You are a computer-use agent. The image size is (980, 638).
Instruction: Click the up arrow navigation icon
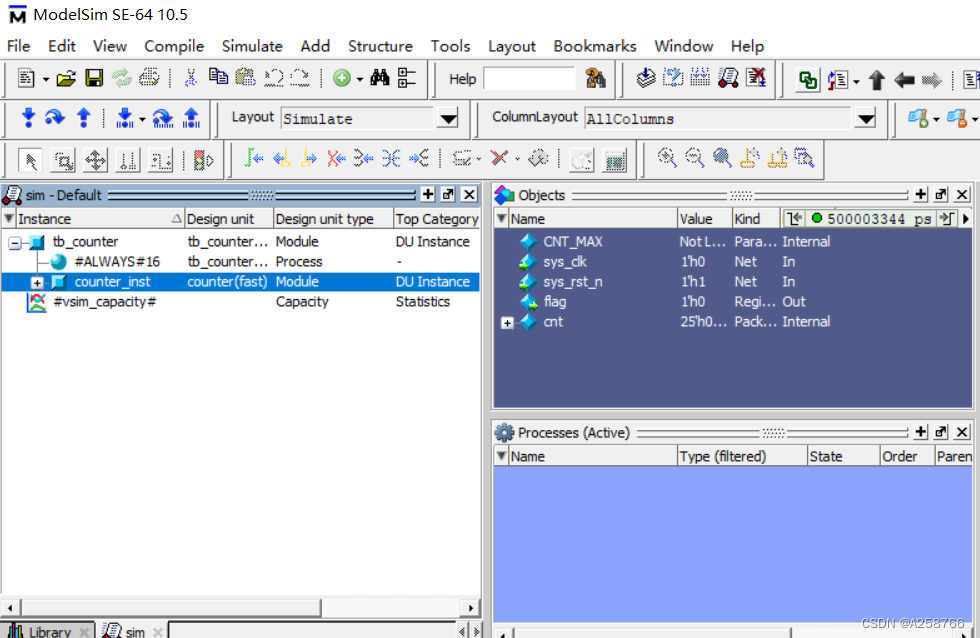click(x=877, y=80)
